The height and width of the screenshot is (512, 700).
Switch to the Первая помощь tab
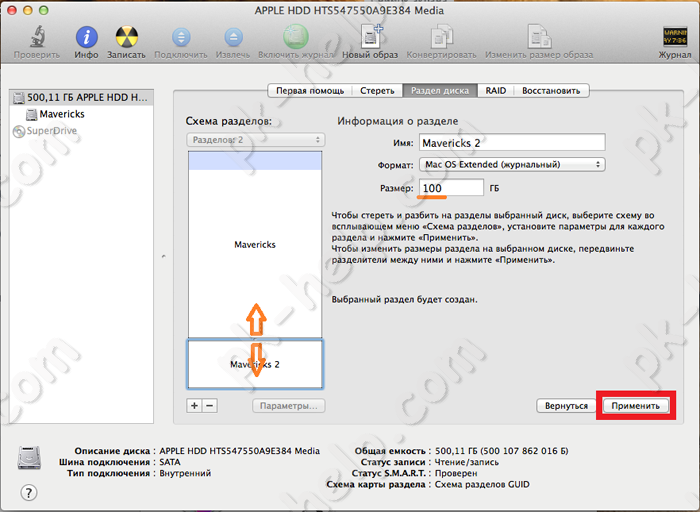tap(310, 91)
